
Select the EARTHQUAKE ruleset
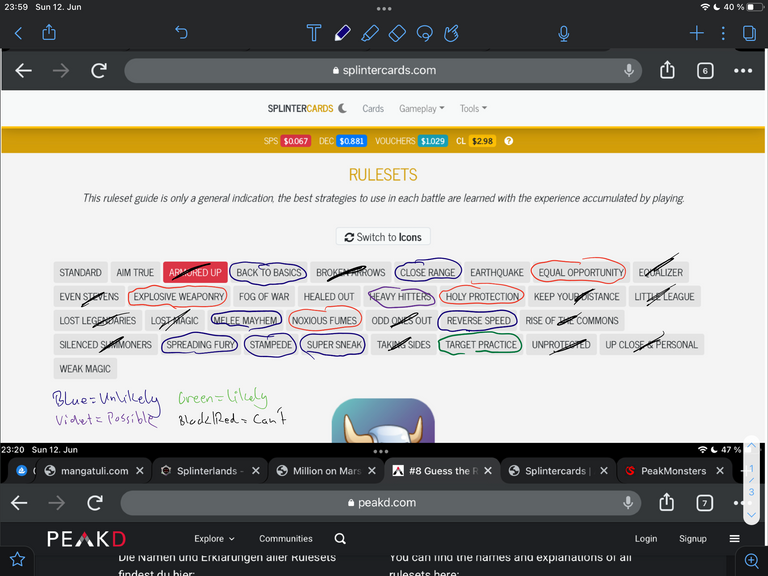coord(497,272)
